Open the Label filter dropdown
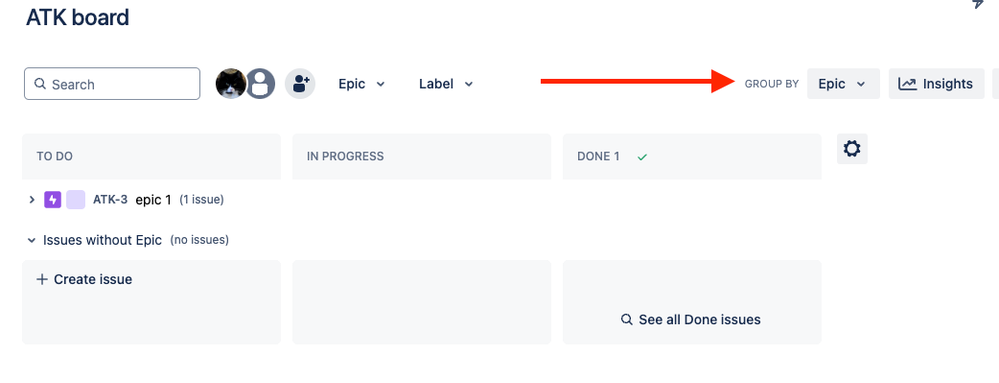This screenshot has height=383, width=999. pos(446,83)
